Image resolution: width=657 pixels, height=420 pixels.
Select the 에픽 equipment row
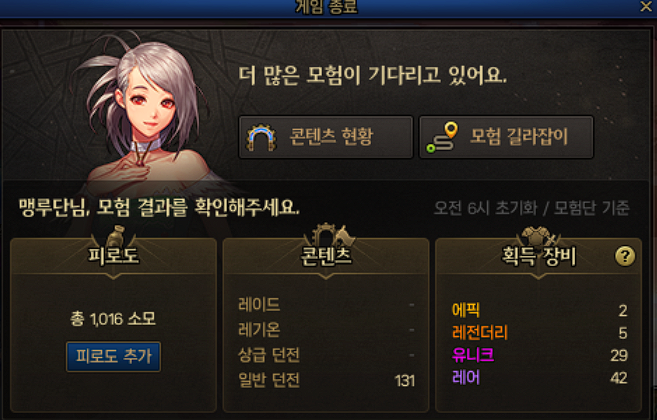(539, 310)
